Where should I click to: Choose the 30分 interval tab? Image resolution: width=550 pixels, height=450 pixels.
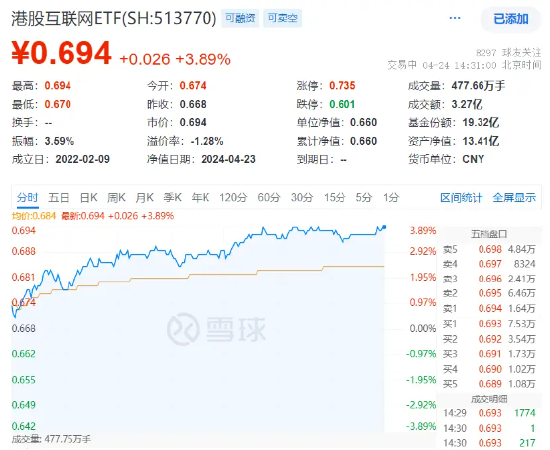tap(302, 197)
